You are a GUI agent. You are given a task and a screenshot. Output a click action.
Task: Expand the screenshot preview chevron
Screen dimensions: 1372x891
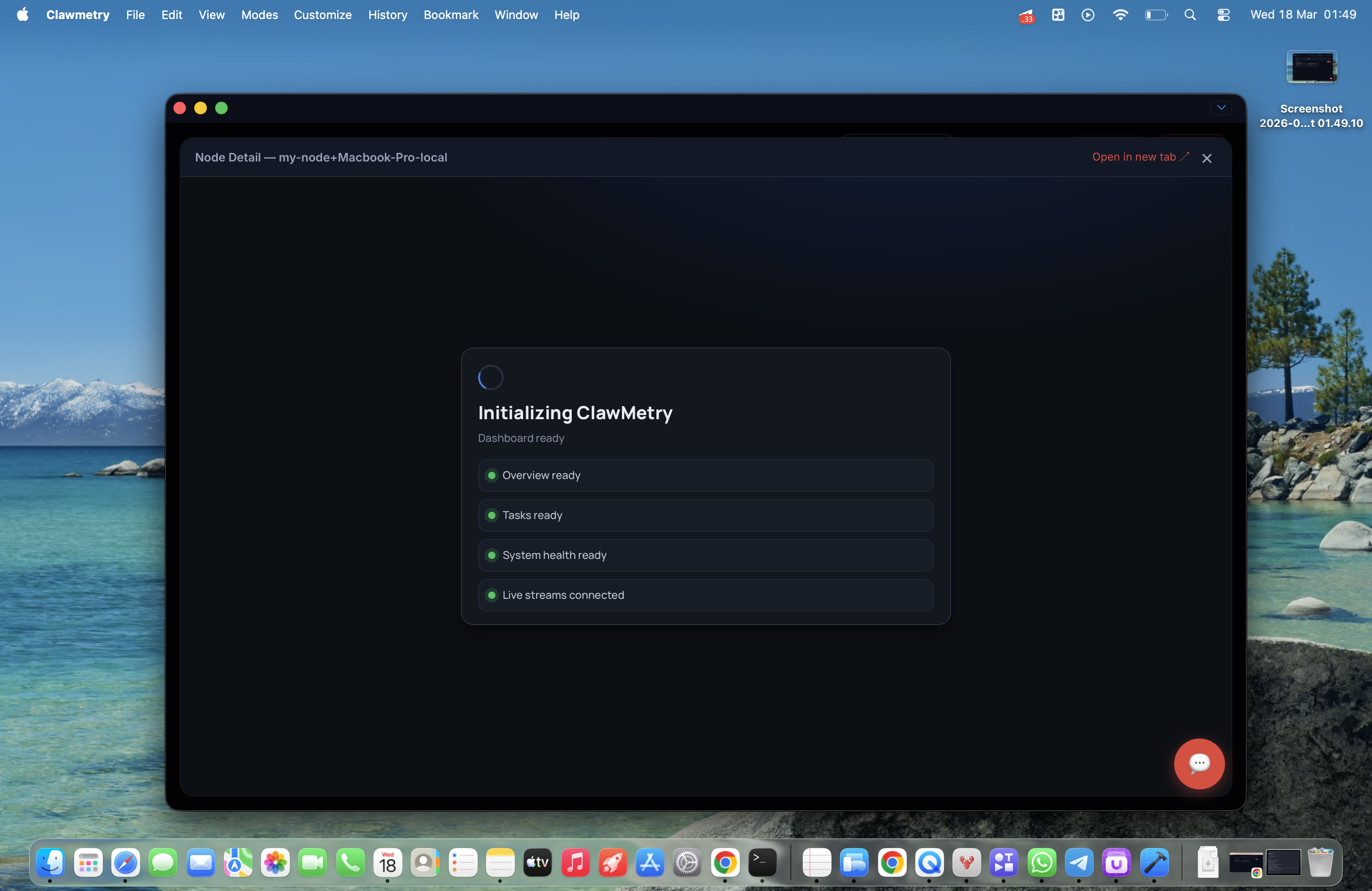(1221, 108)
